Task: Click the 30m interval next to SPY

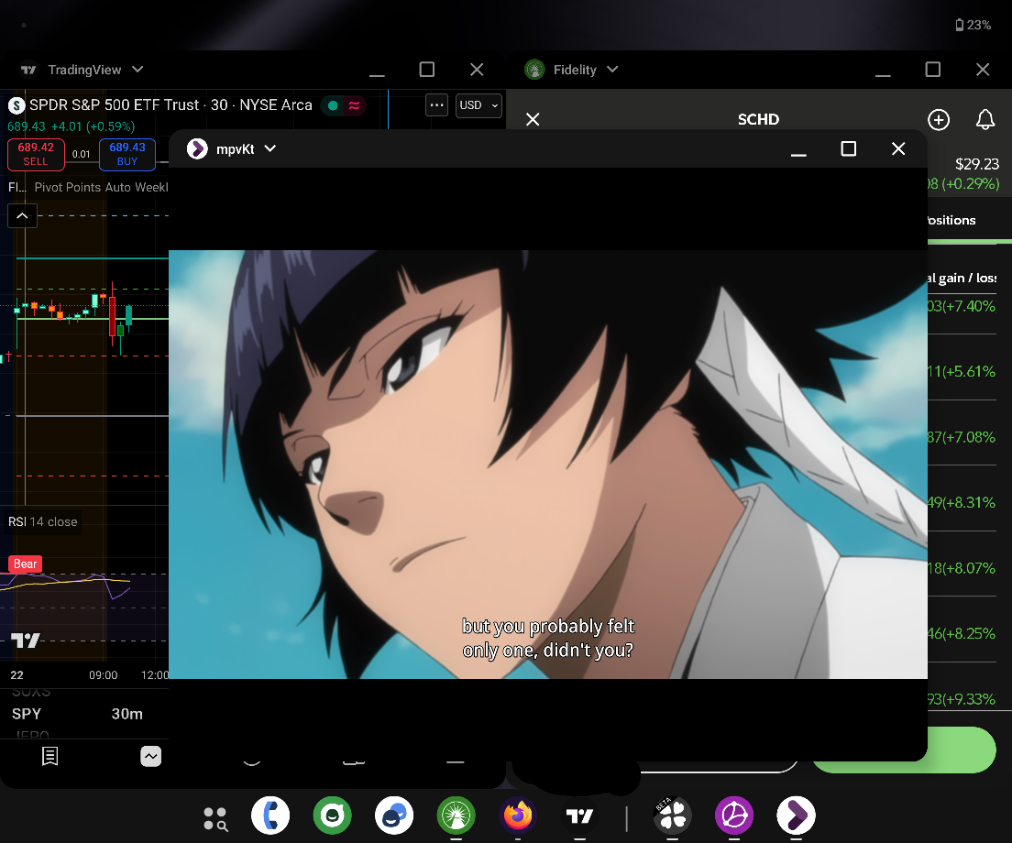Action: tap(127, 714)
